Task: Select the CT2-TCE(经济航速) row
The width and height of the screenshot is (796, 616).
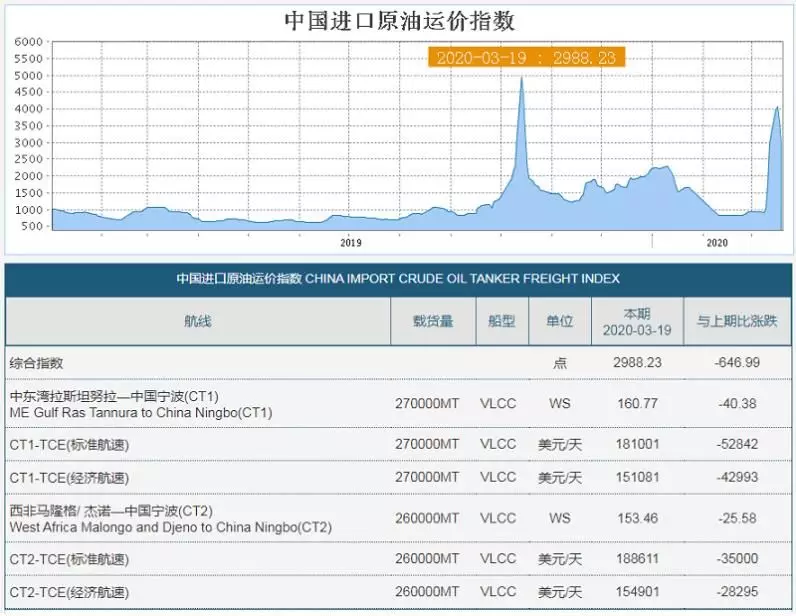Action: pyautogui.click(x=398, y=592)
